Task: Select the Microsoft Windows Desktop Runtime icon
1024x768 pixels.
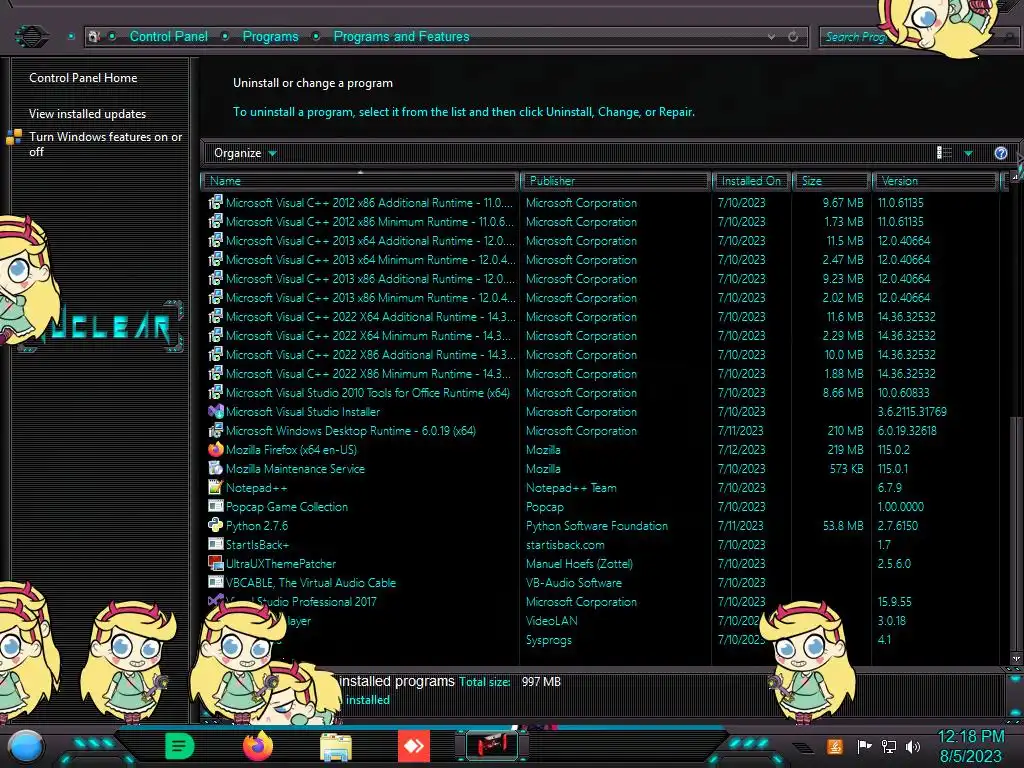Action: coord(216,430)
